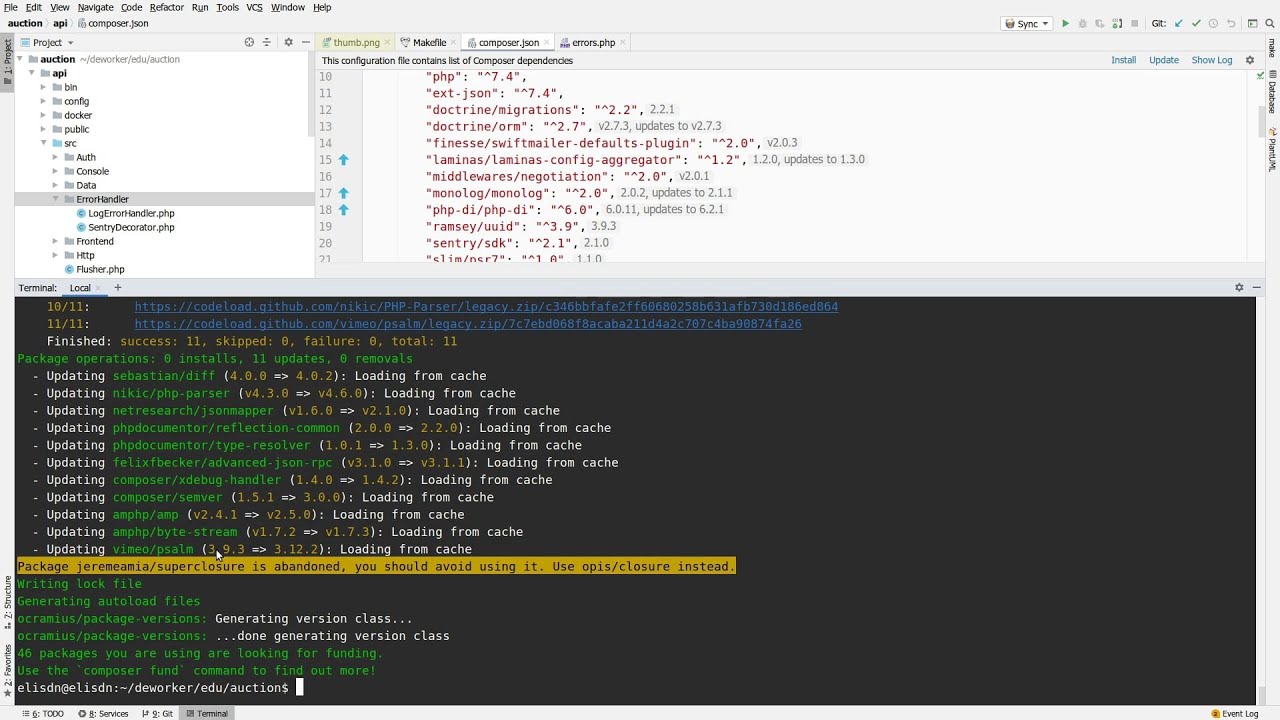Image resolution: width=1280 pixels, height=720 pixels.
Task: Open the nikic/PHP-Parser codeload URL
Action: point(486,307)
